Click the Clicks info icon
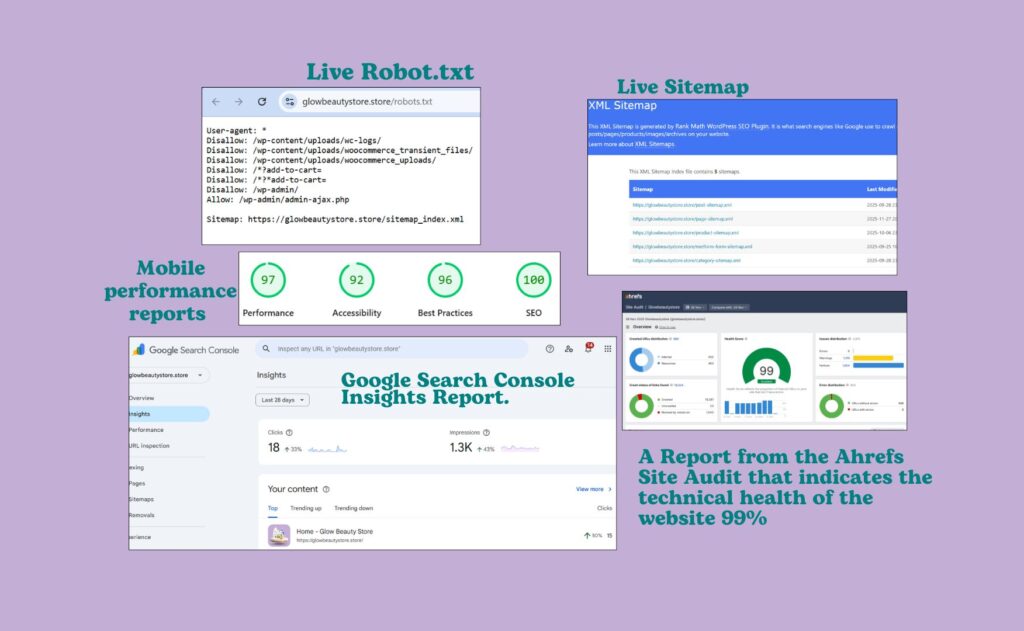This screenshot has width=1024, height=631. (x=289, y=432)
